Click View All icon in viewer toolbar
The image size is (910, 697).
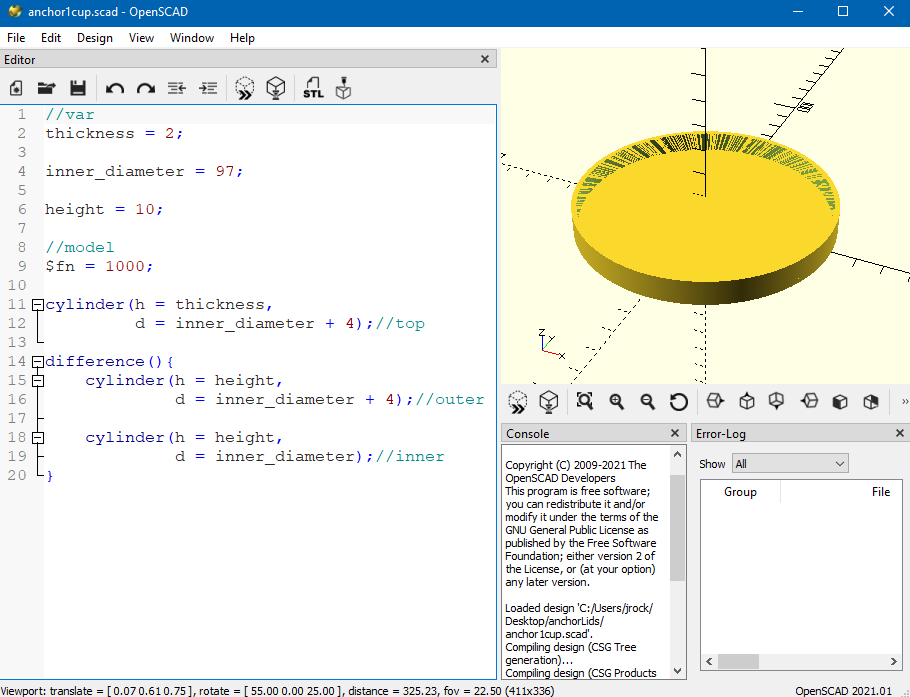(585, 401)
